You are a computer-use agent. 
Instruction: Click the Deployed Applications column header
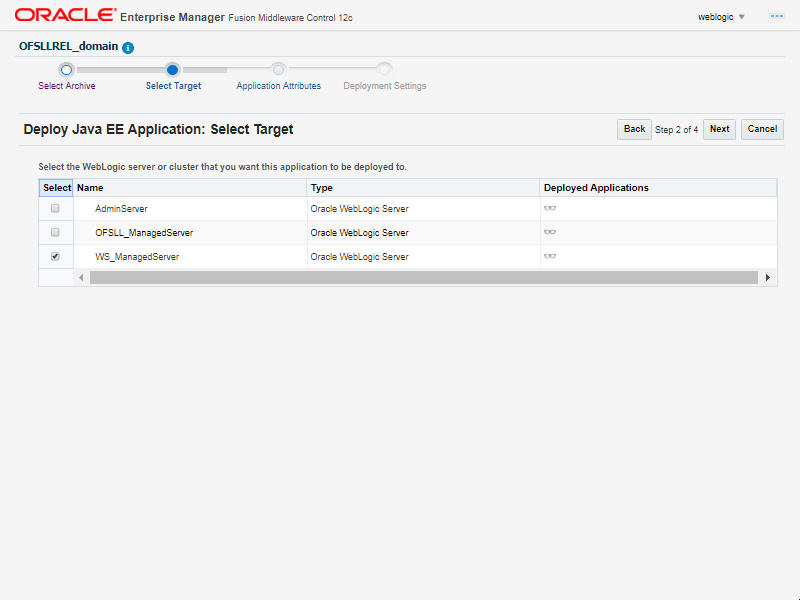(x=658, y=188)
